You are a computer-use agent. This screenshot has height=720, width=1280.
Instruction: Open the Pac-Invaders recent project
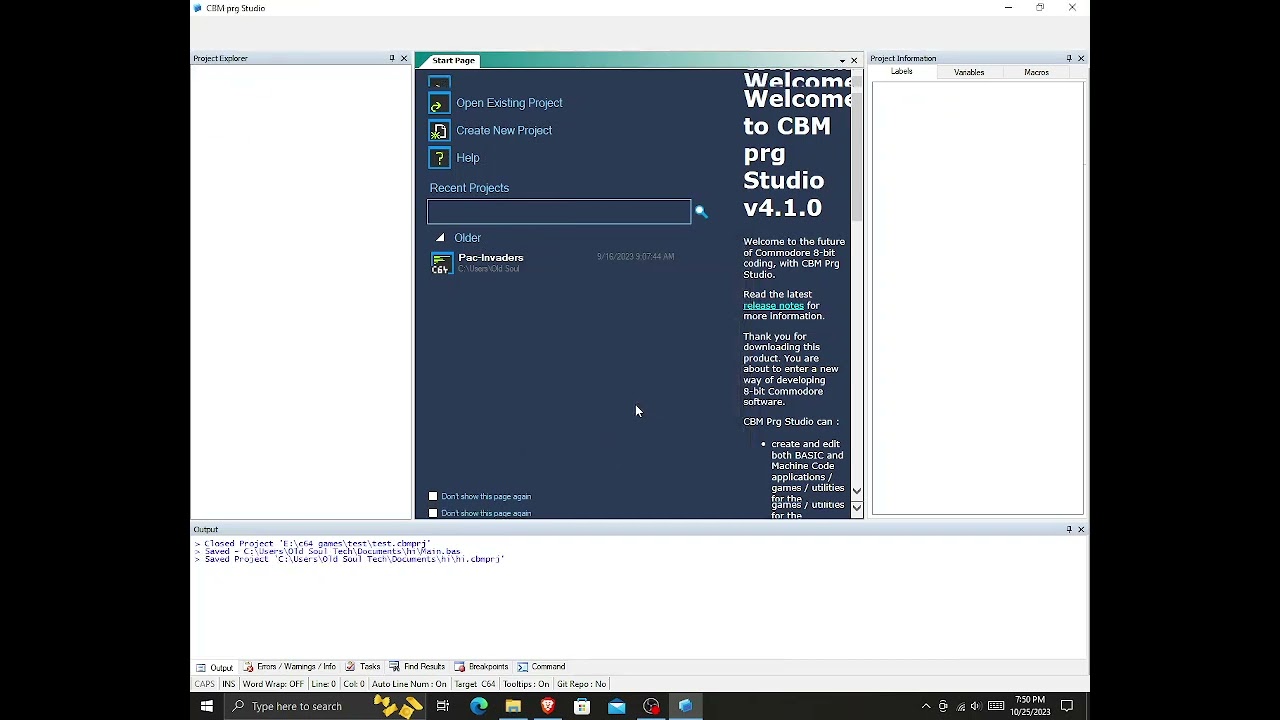click(491, 258)
